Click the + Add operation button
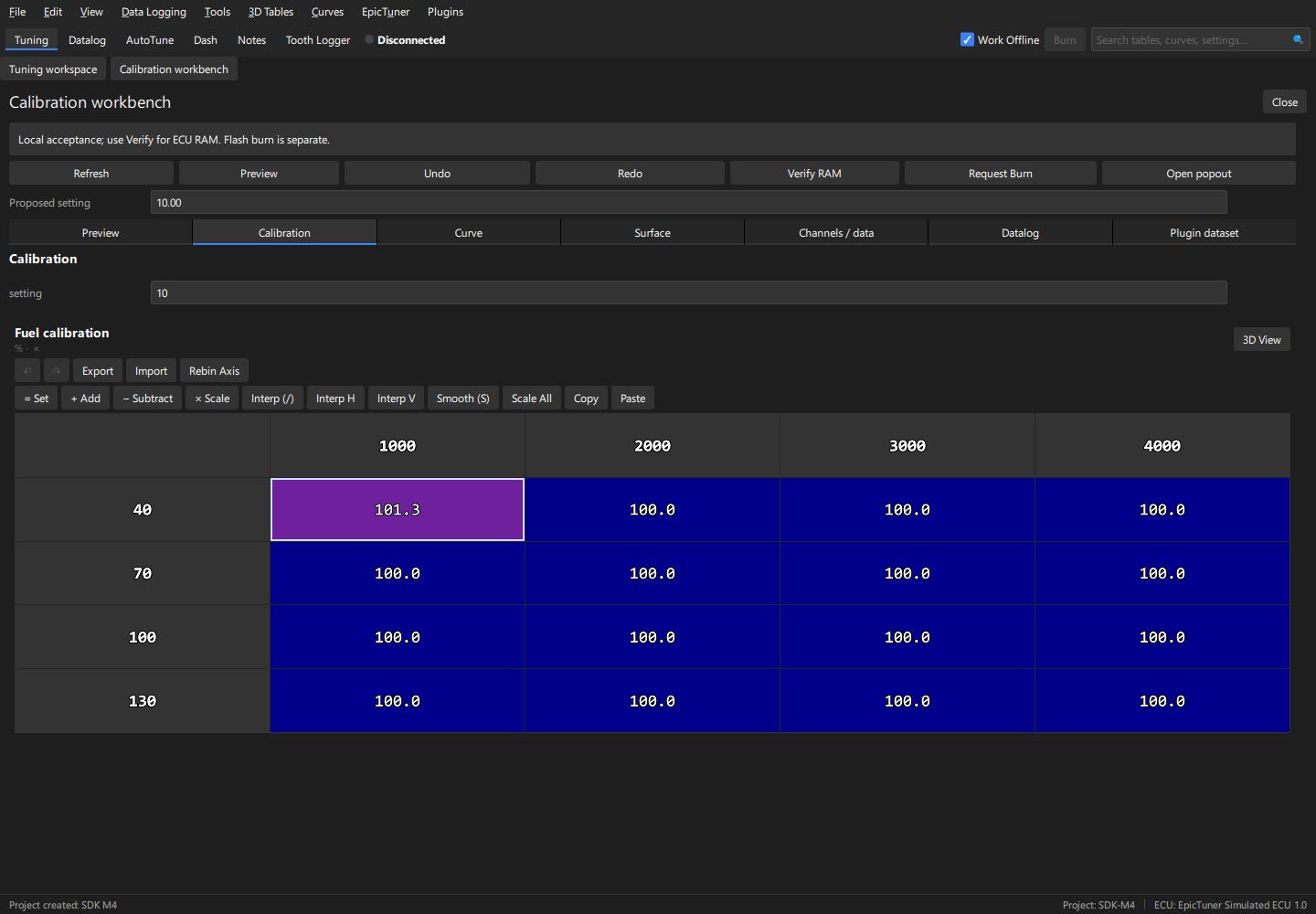Image resolution: width=1316 pixels, height=914 pixels. coord(86,399)
